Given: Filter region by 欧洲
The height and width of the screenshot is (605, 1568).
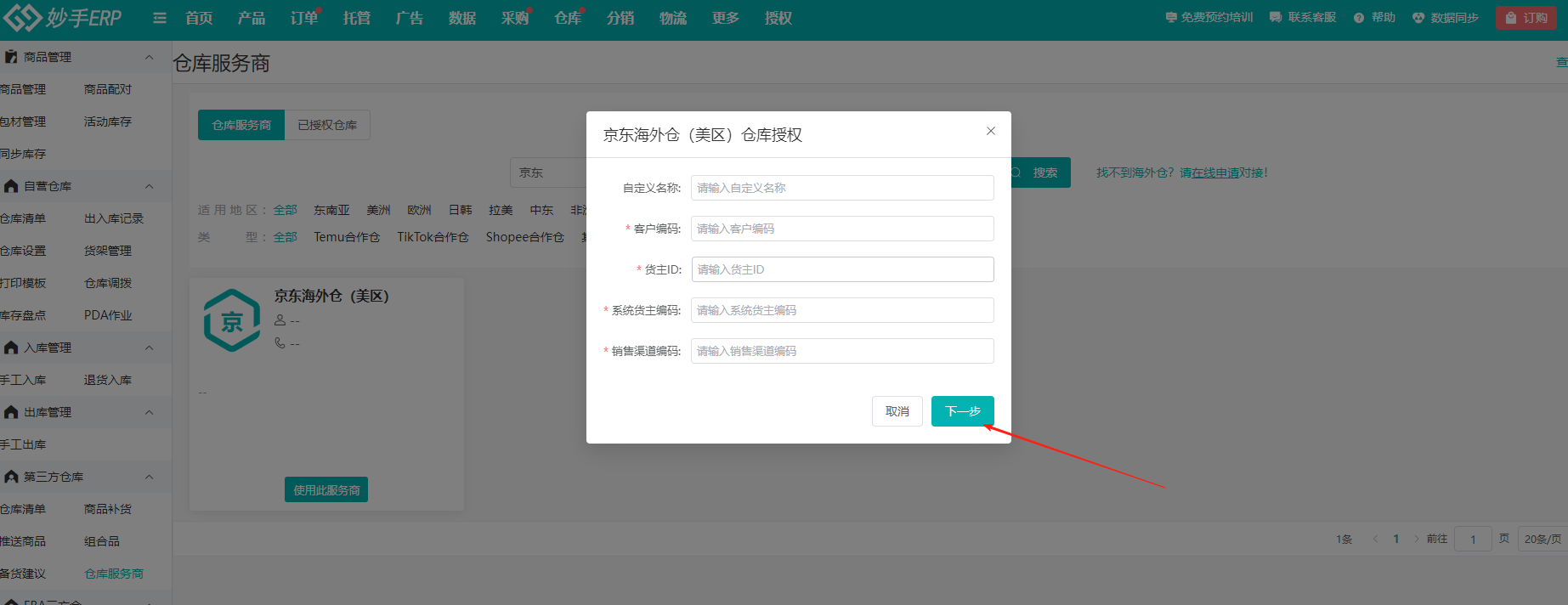Looking at the screenshot, I should click(x=419, y=210).
